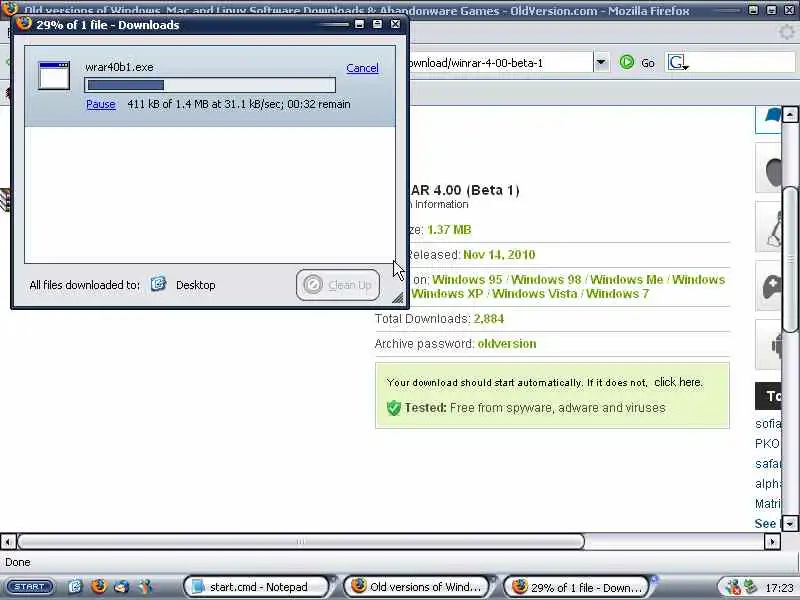The width and height of the screenshot is (800, 600).
Task: Click the Downloads window resize grip
Action: point(397,297)
